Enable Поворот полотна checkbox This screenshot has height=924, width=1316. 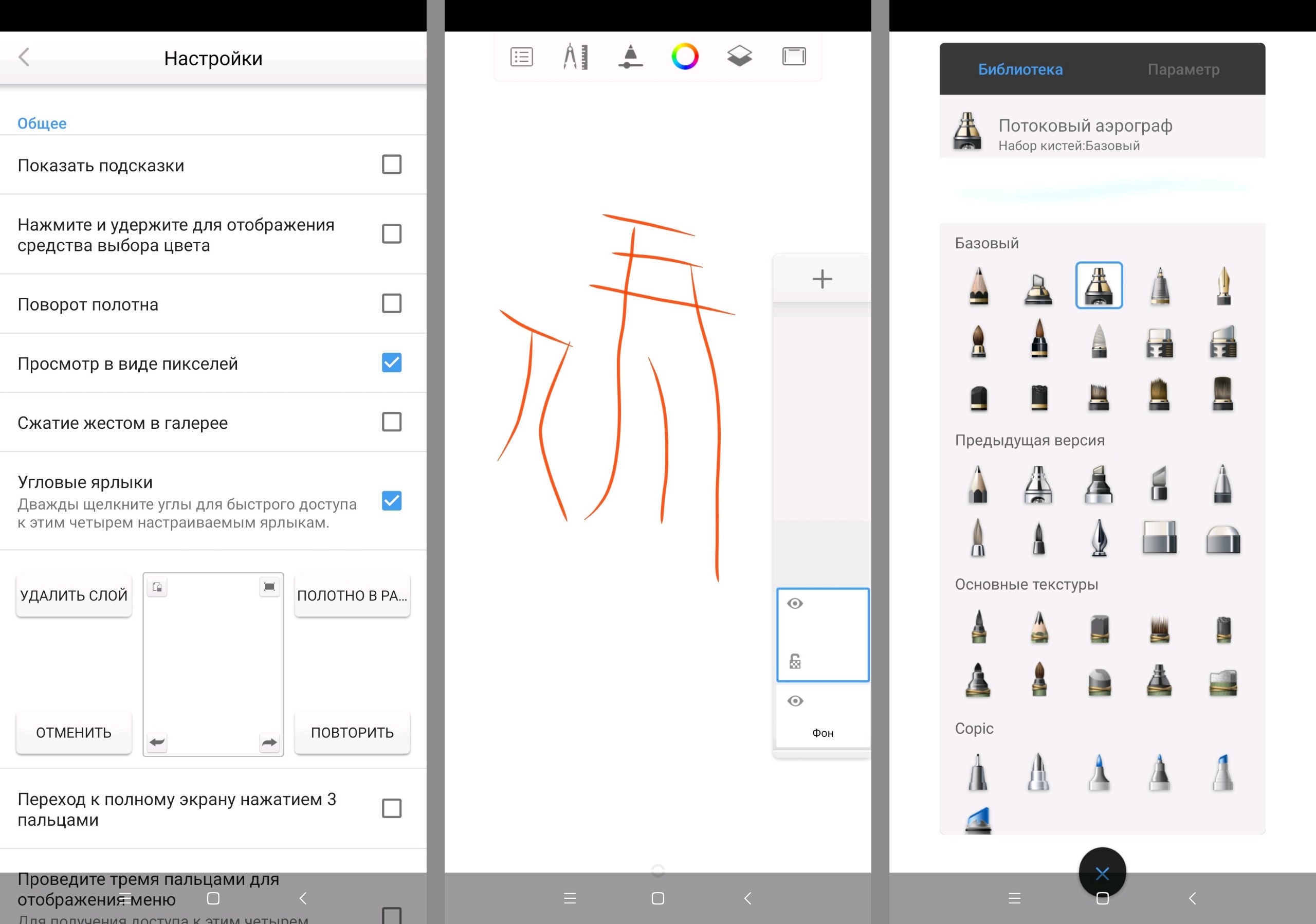point(392,303)
